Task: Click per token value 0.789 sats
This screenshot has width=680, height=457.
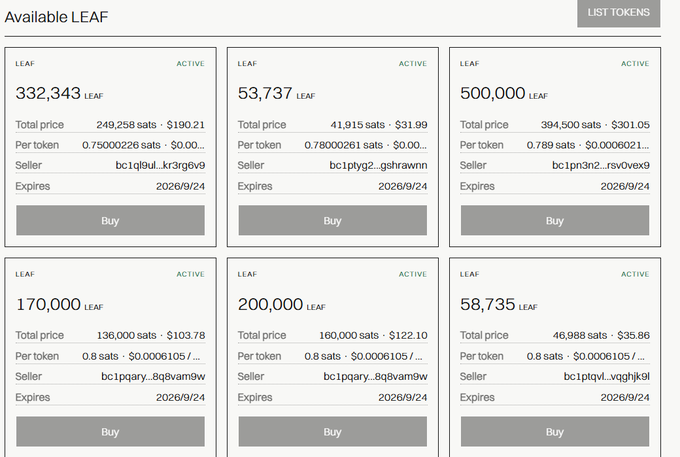Action: point(550,145)
